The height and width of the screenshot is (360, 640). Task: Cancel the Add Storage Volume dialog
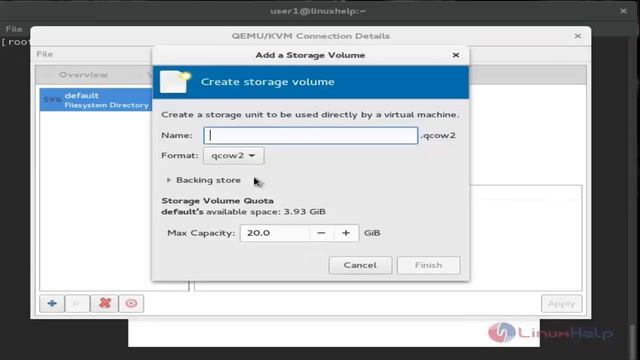pyautogui.click(x=360, y=265)
